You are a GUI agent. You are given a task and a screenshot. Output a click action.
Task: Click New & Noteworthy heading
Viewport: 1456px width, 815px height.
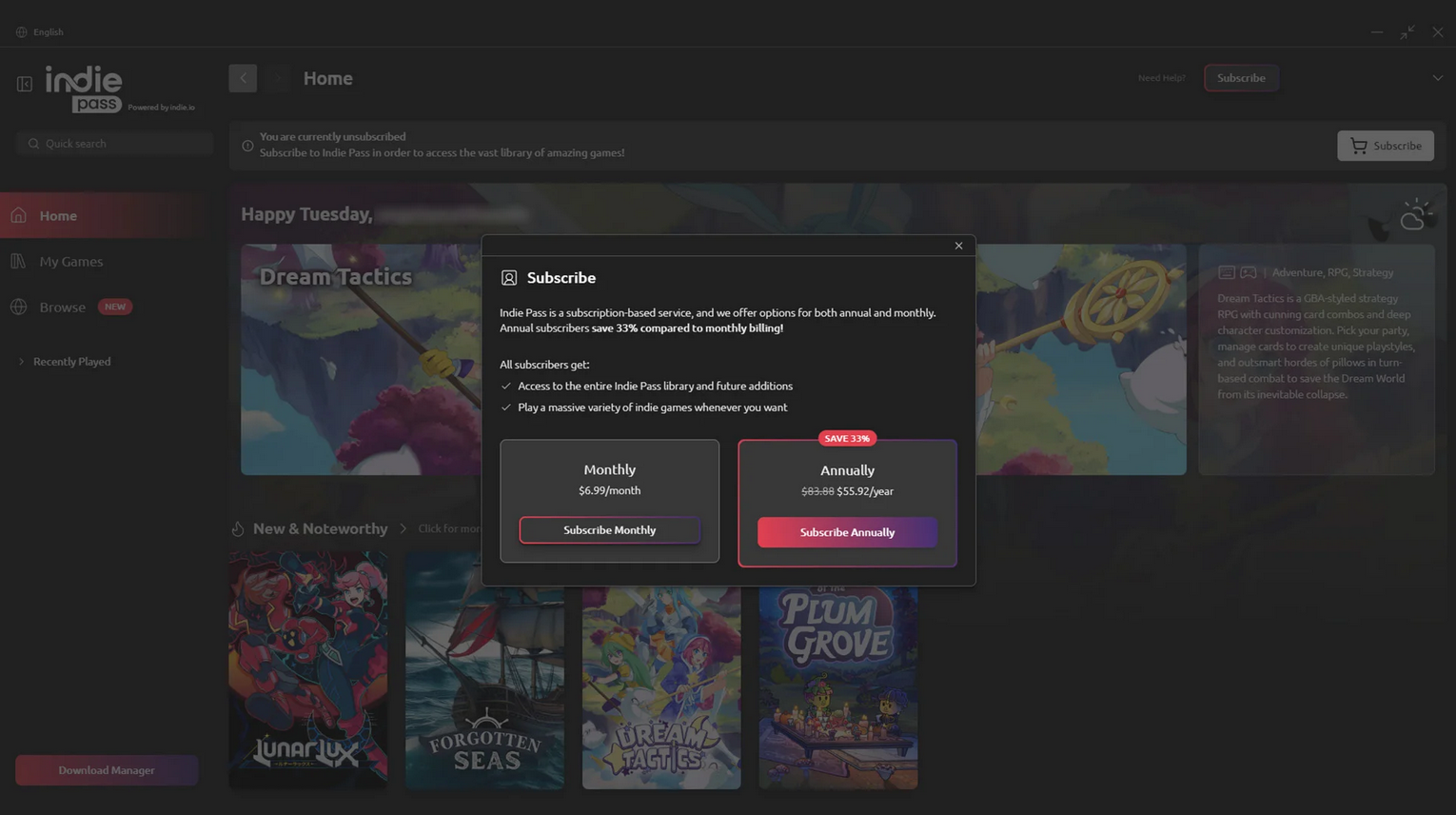(x=321, y=528)
